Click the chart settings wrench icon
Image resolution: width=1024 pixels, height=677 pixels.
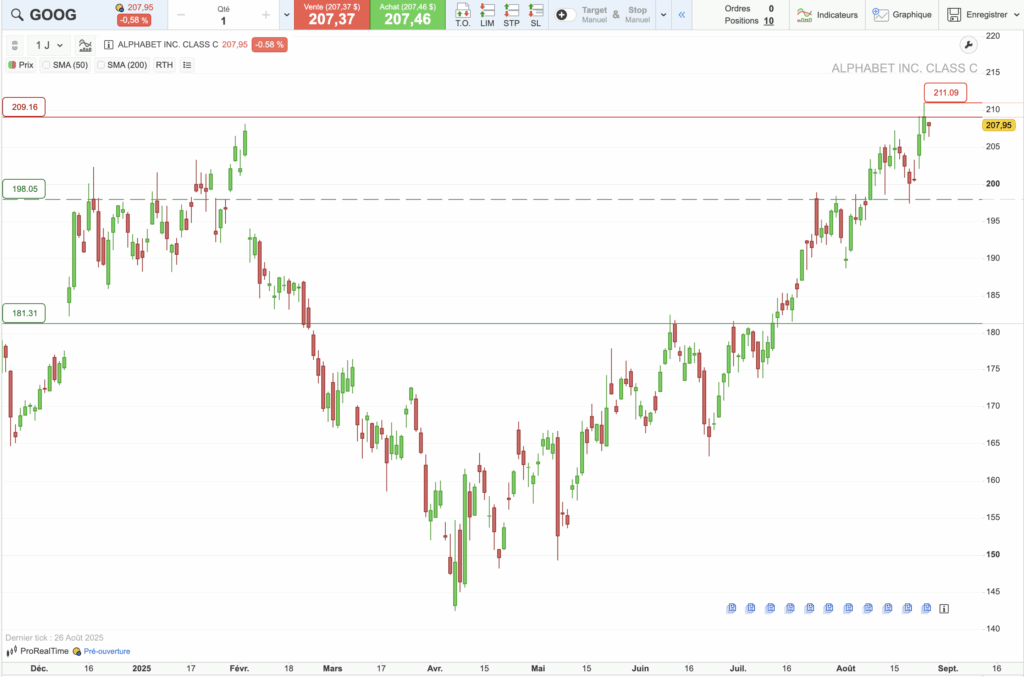[968, 45]
